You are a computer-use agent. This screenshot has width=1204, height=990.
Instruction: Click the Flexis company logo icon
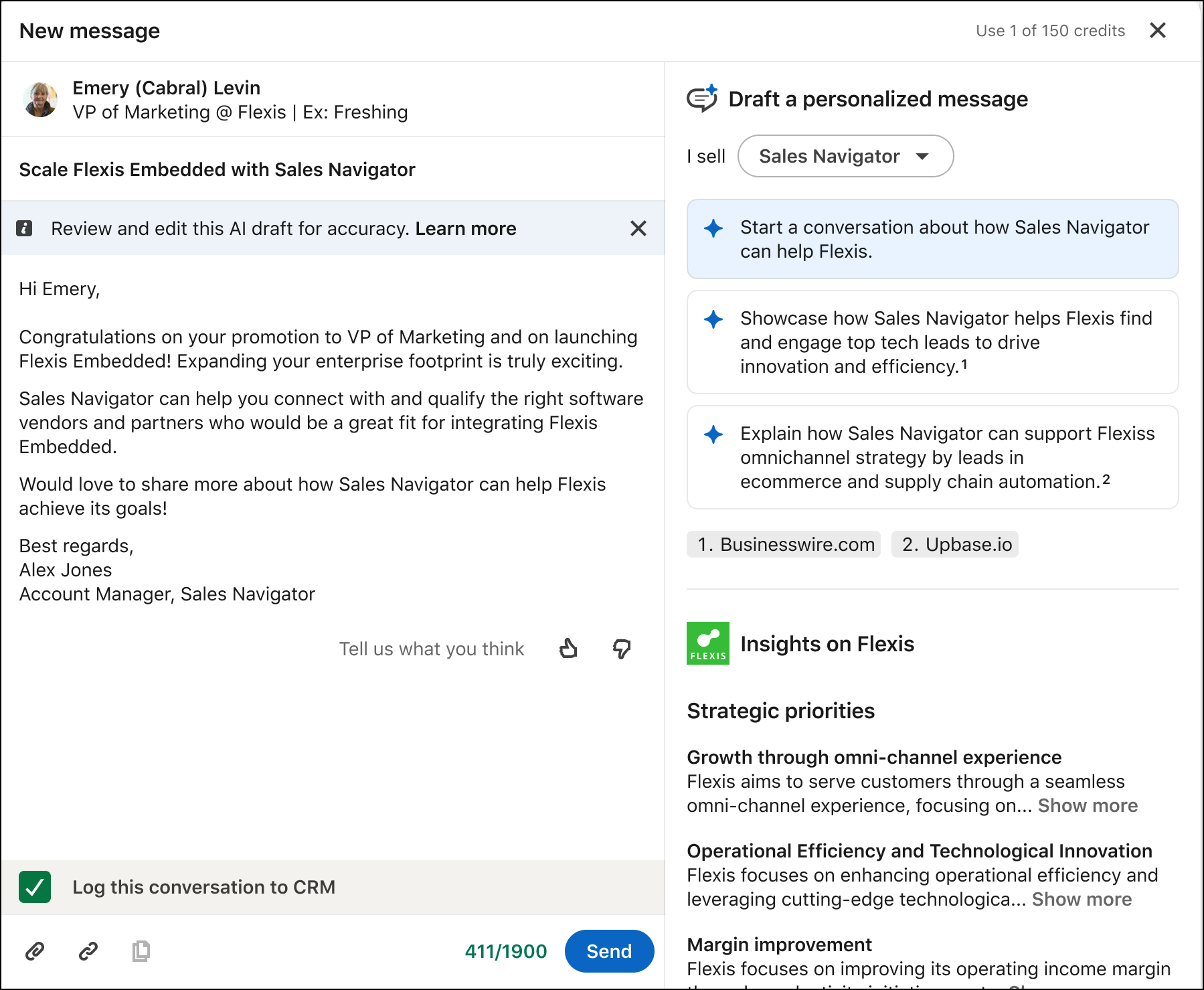[x=707, y=643]
